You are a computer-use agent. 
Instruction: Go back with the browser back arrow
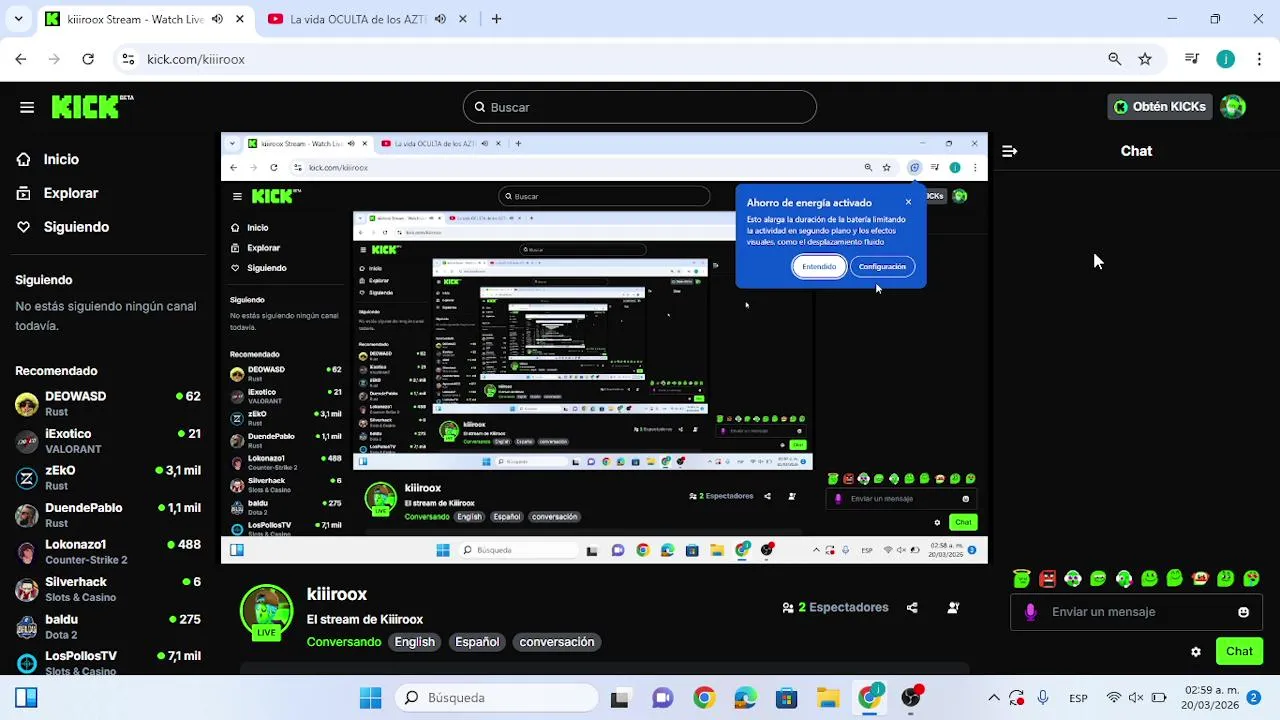point(21,59)
